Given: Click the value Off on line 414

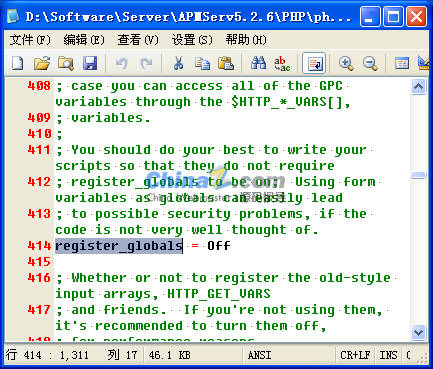Looking at the screenshot, I should [x=219, y=246].
